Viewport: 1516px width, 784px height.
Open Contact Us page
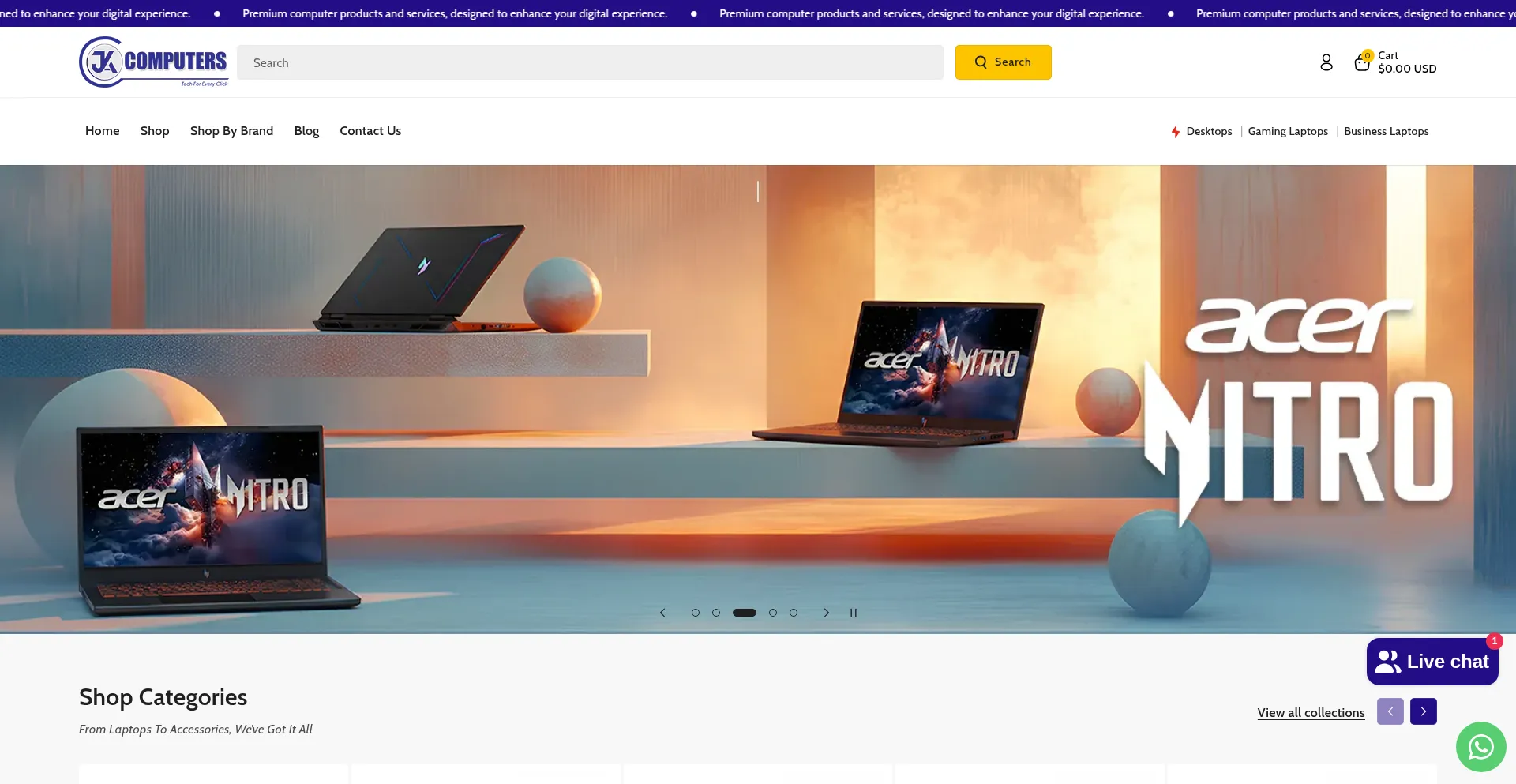(x=370, y=131)
